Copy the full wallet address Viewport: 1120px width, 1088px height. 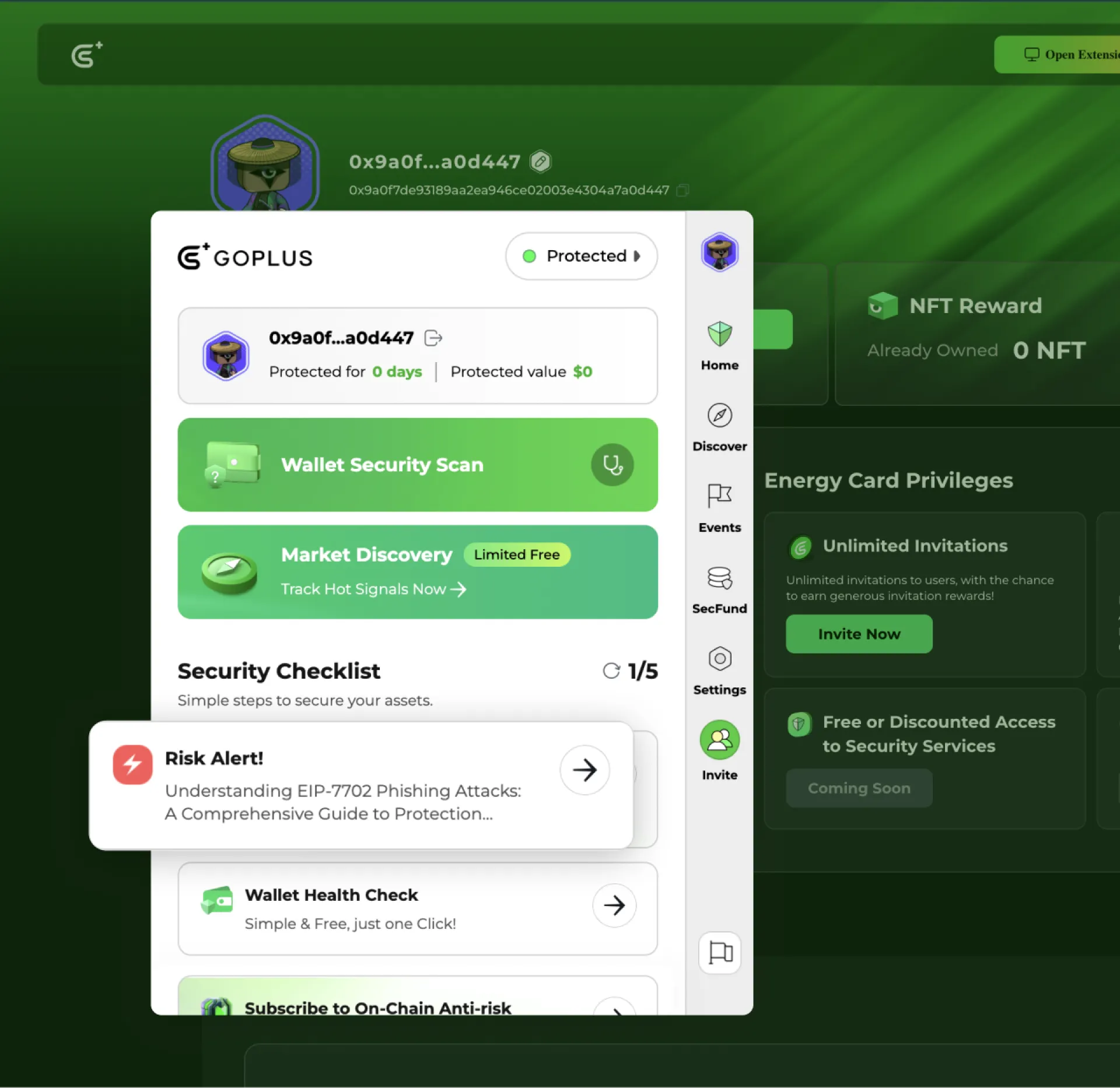(x=682, y=190)
